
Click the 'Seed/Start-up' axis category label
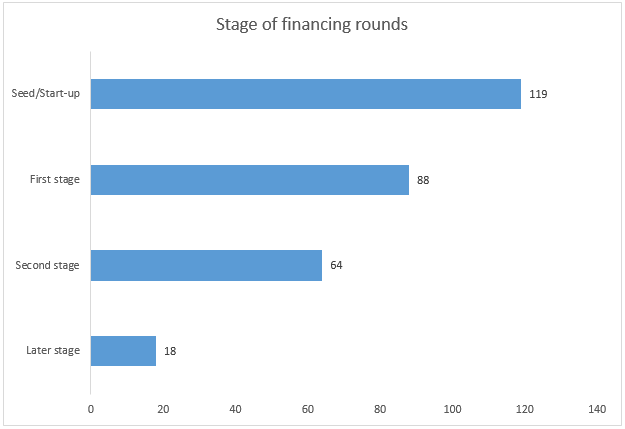tap(47, 94)
